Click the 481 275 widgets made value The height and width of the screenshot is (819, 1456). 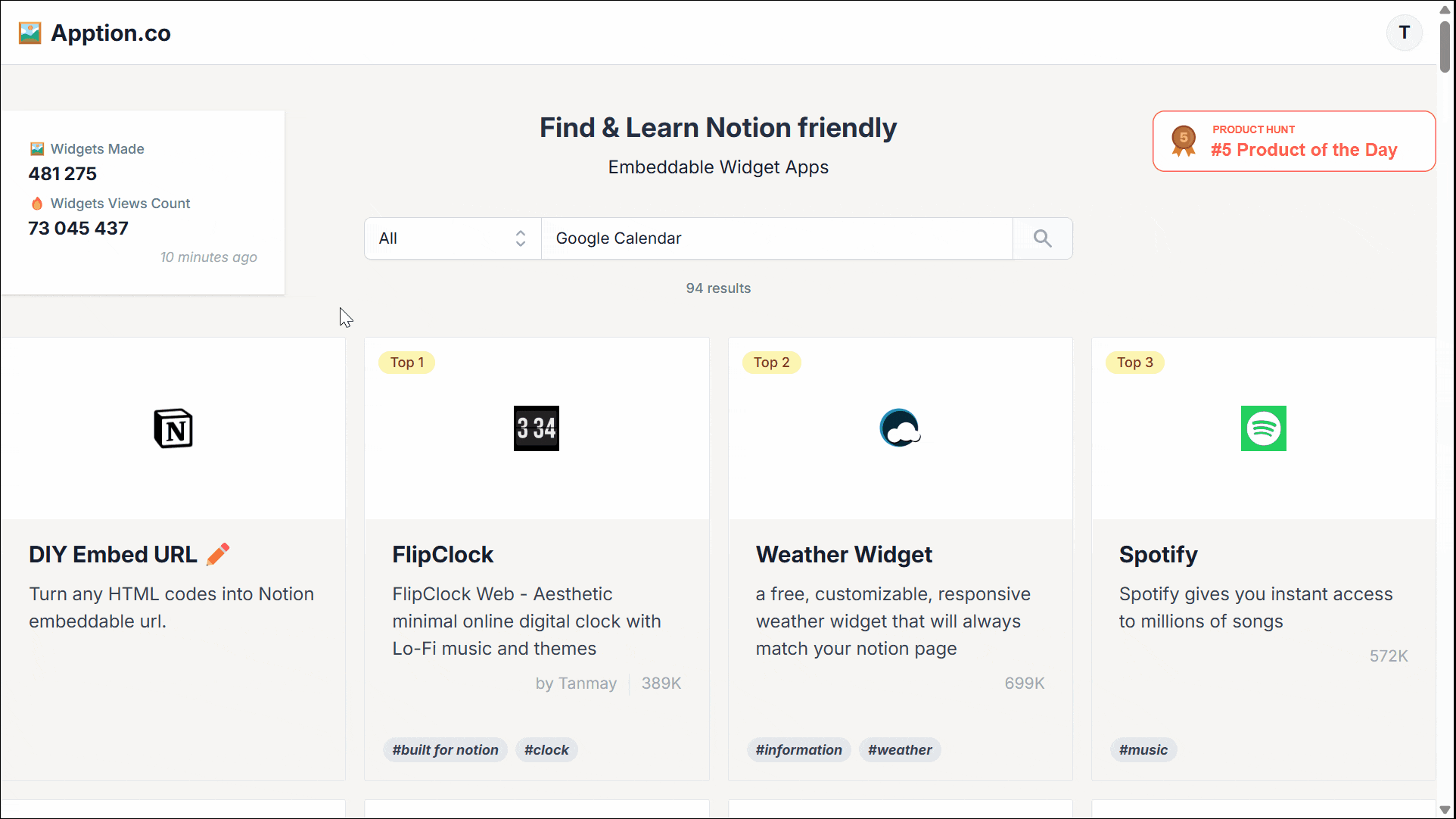63,174
